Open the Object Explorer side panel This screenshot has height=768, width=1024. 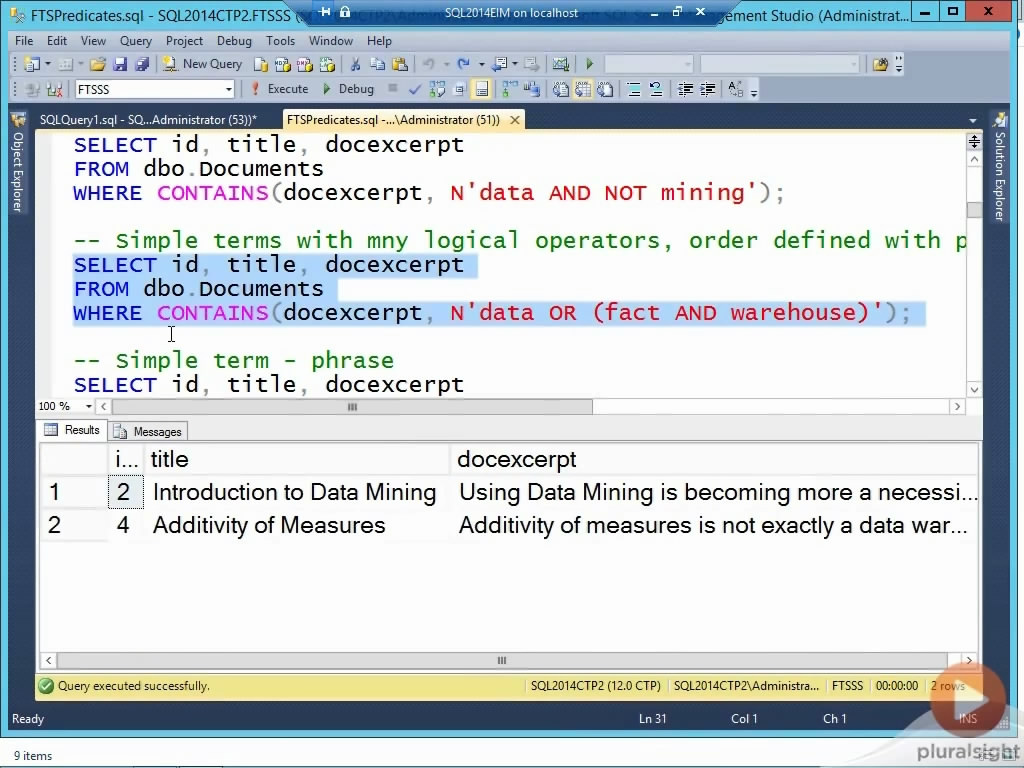pos(18,163)
